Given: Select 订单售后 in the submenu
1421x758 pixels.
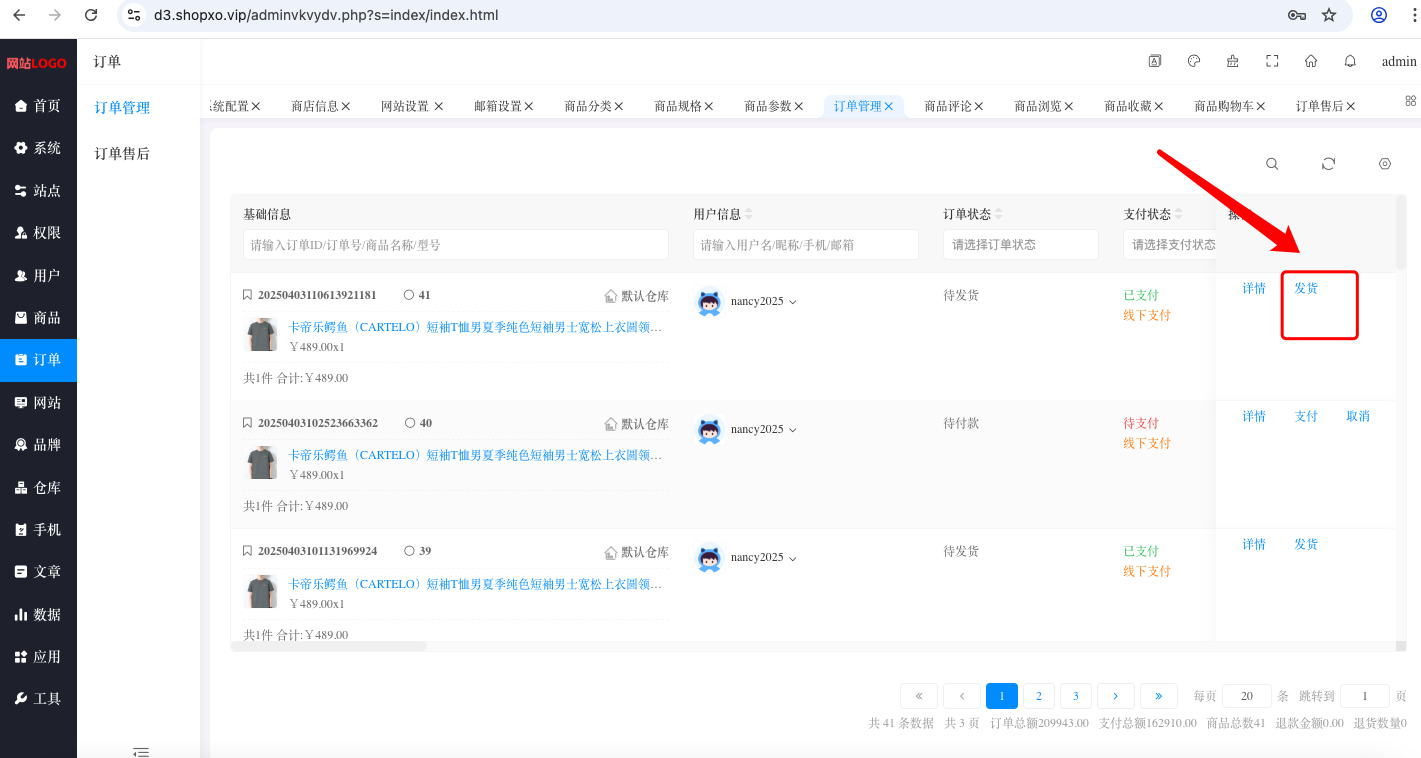Looking at the screenshot, I should pos(122,153).
